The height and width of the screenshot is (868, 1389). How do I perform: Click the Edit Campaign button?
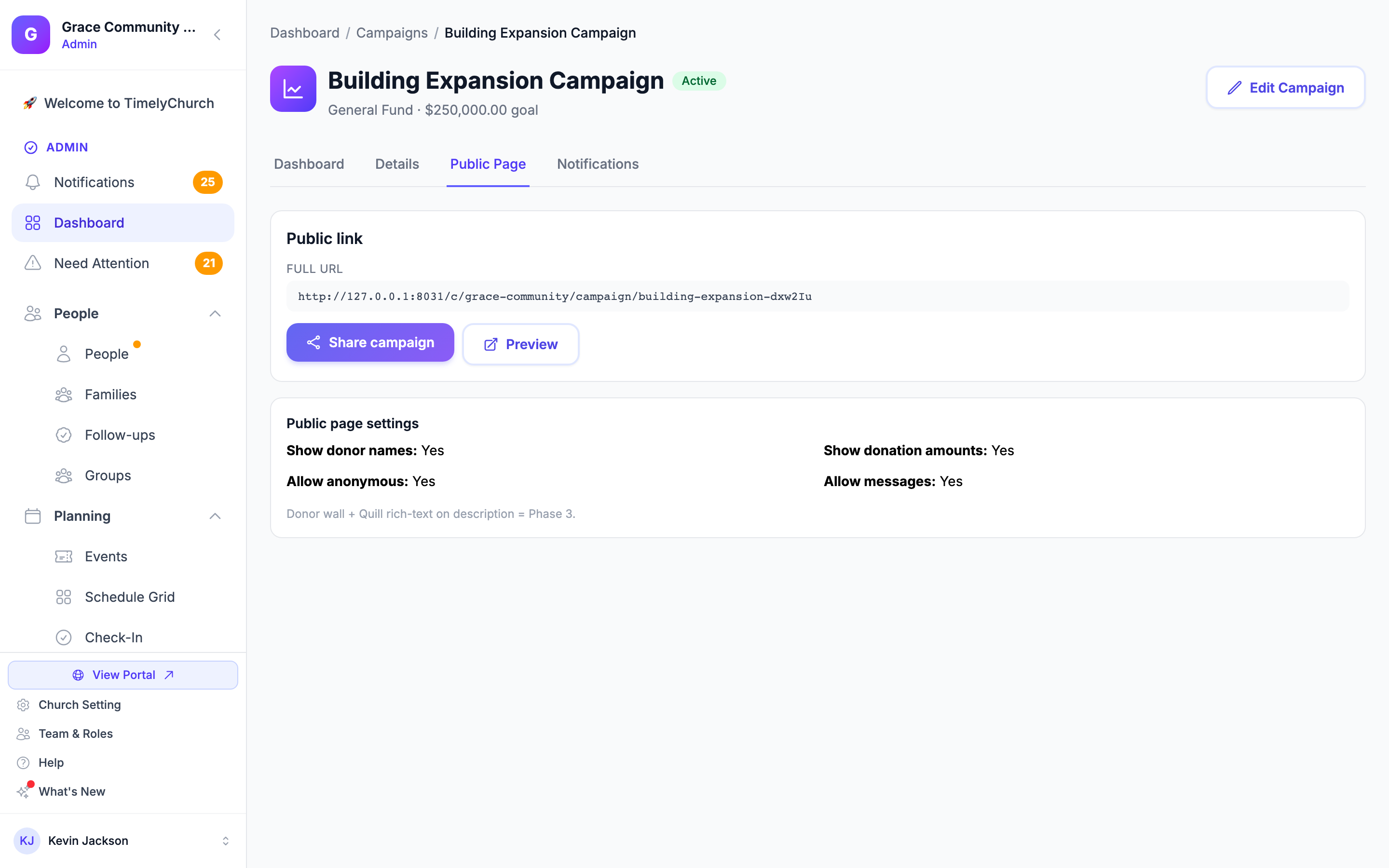click(1285, 88)
